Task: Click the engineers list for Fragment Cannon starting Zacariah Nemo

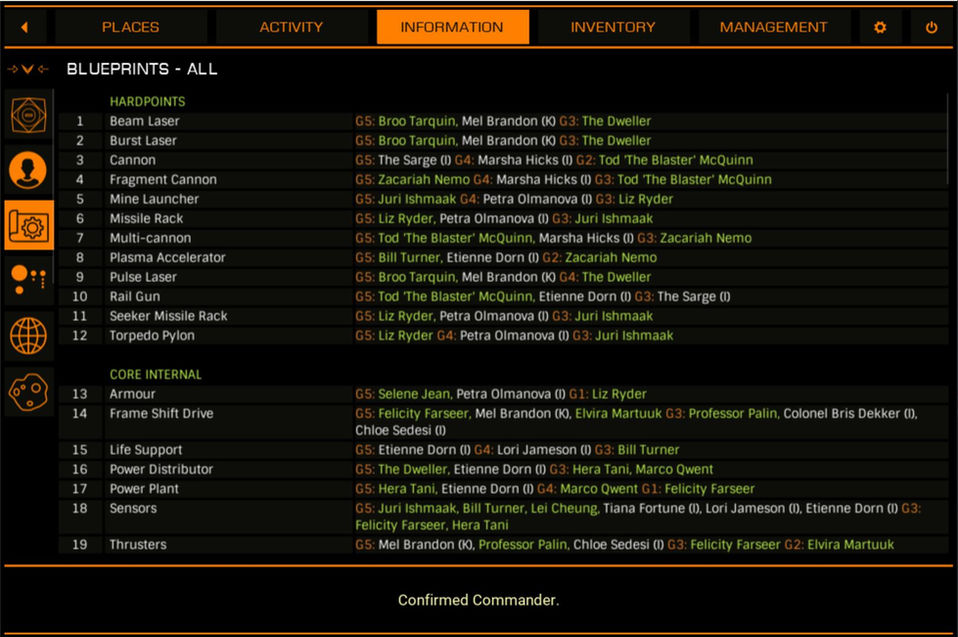Action: [563, 180]
